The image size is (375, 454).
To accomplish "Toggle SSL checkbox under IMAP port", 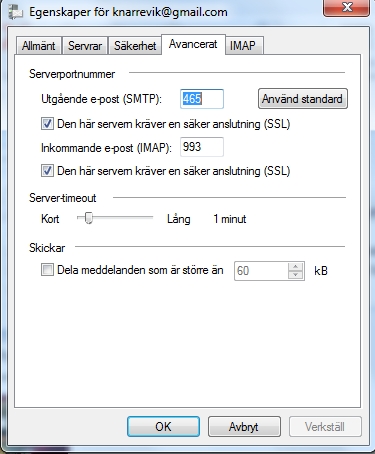I will point(47,171).
